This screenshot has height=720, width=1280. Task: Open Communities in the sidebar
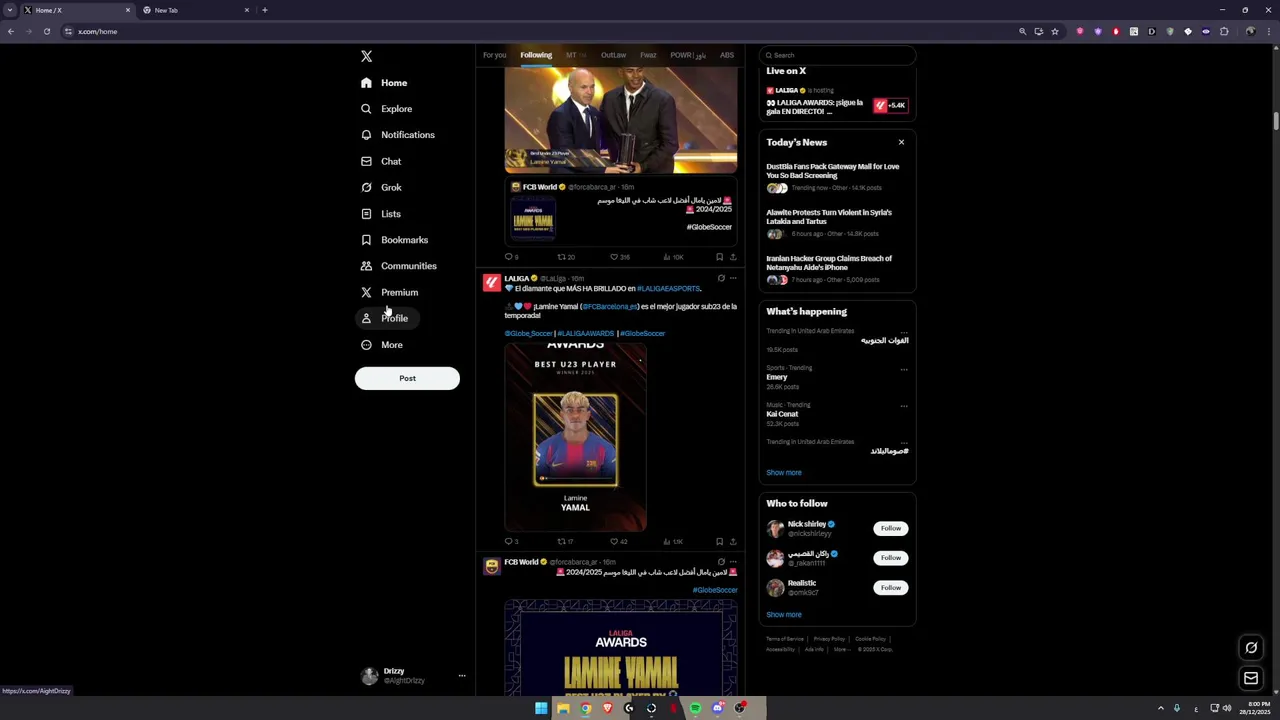click(399, 266)
